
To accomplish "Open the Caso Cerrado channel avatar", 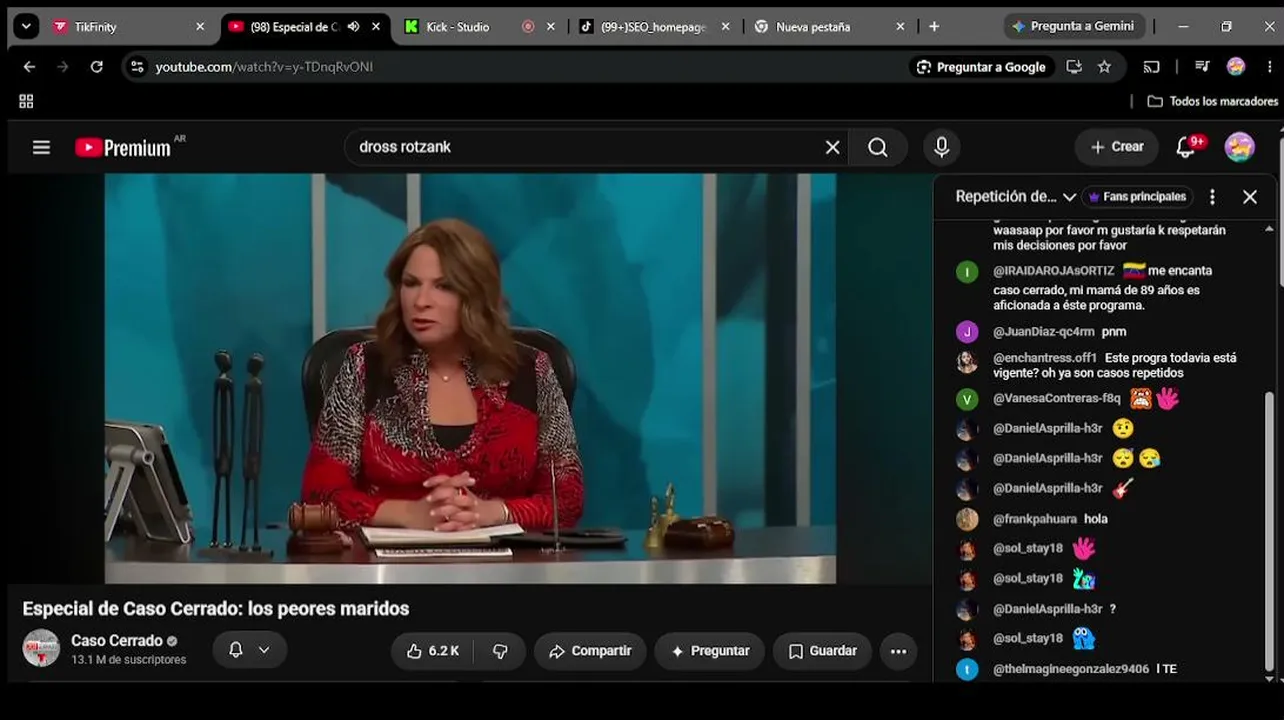I will click(x=41, y=648).
